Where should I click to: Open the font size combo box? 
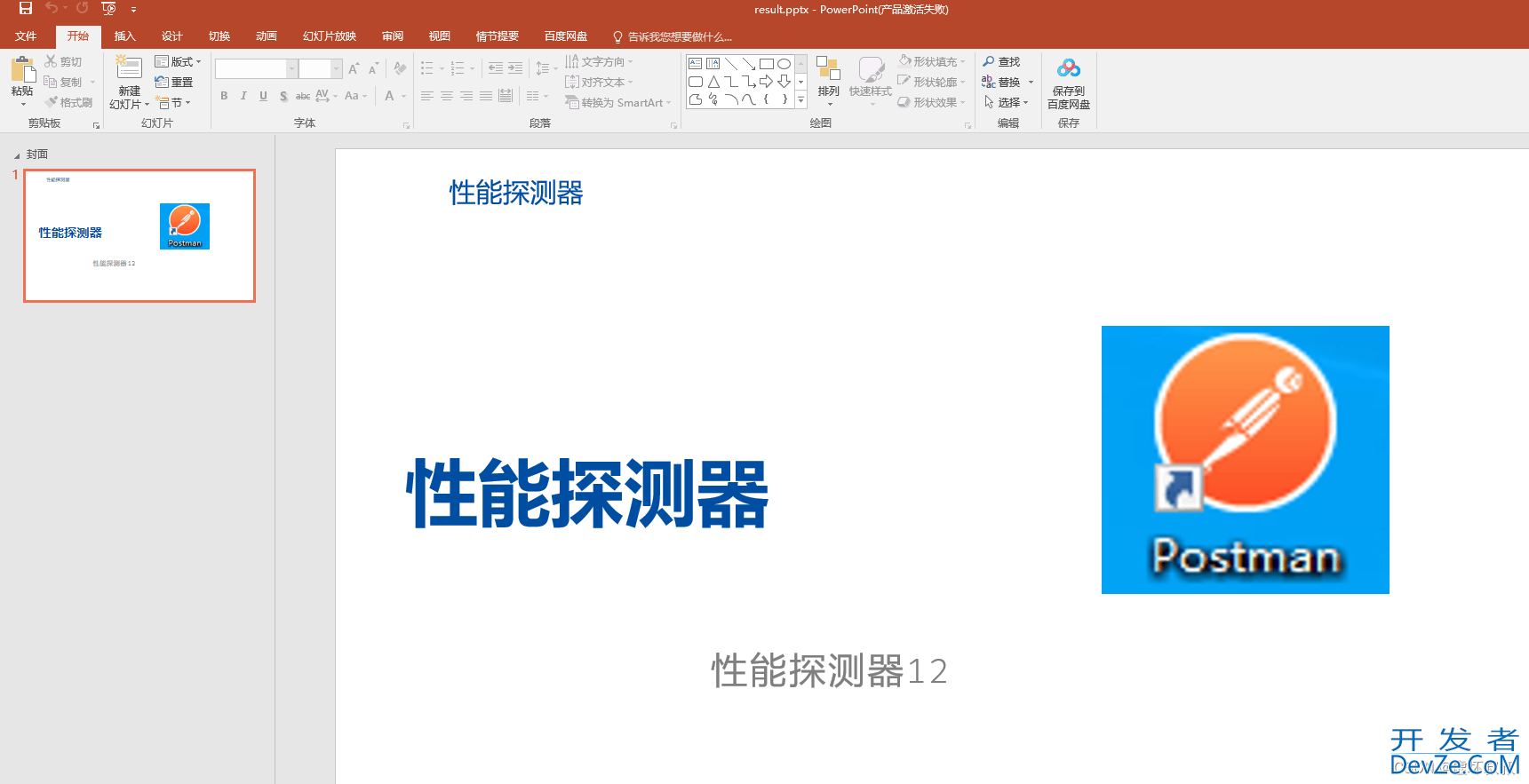click(x=320, y=69)
